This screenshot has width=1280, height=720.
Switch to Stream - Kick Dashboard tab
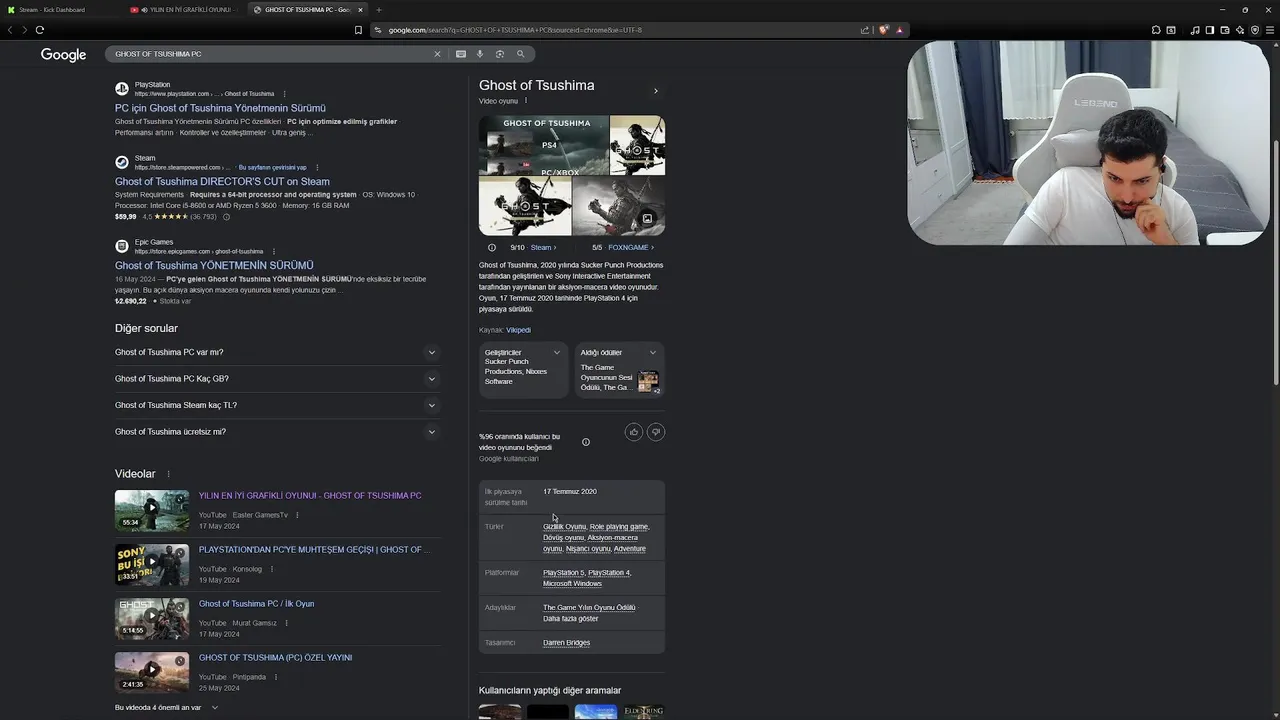[60, 10]
